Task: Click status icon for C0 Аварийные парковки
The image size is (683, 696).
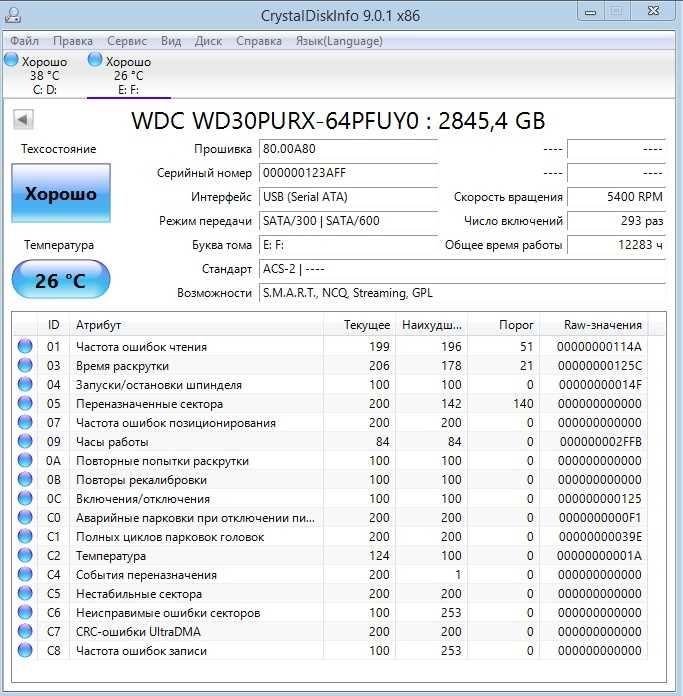Action: (x=25, y=518)
